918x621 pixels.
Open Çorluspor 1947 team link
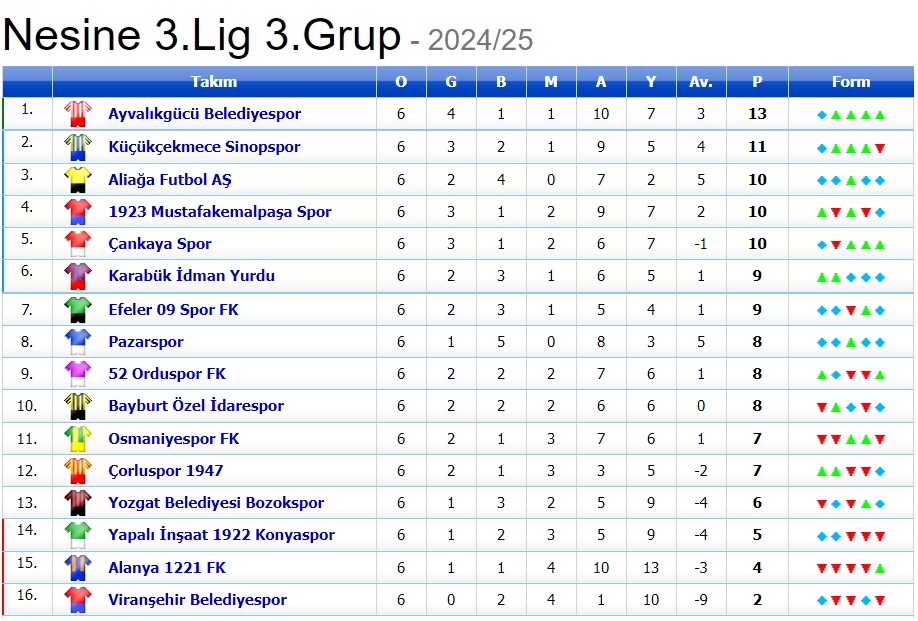click(x=165, y=471)
